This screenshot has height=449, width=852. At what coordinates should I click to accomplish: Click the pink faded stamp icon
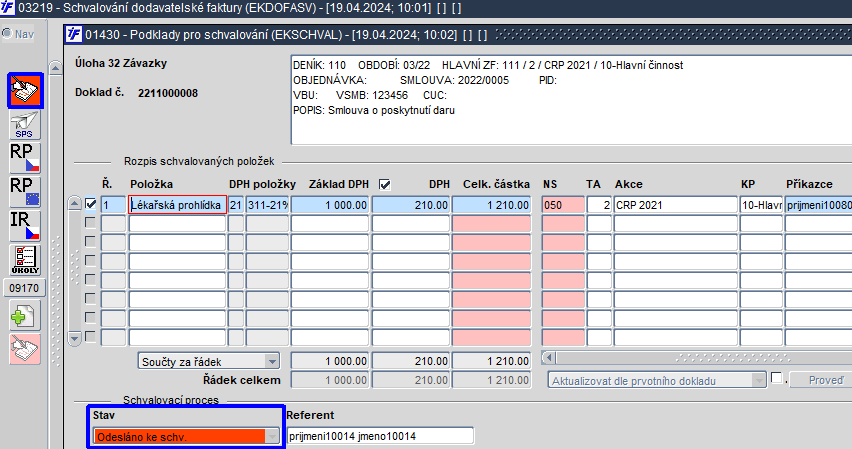(25, 349)
